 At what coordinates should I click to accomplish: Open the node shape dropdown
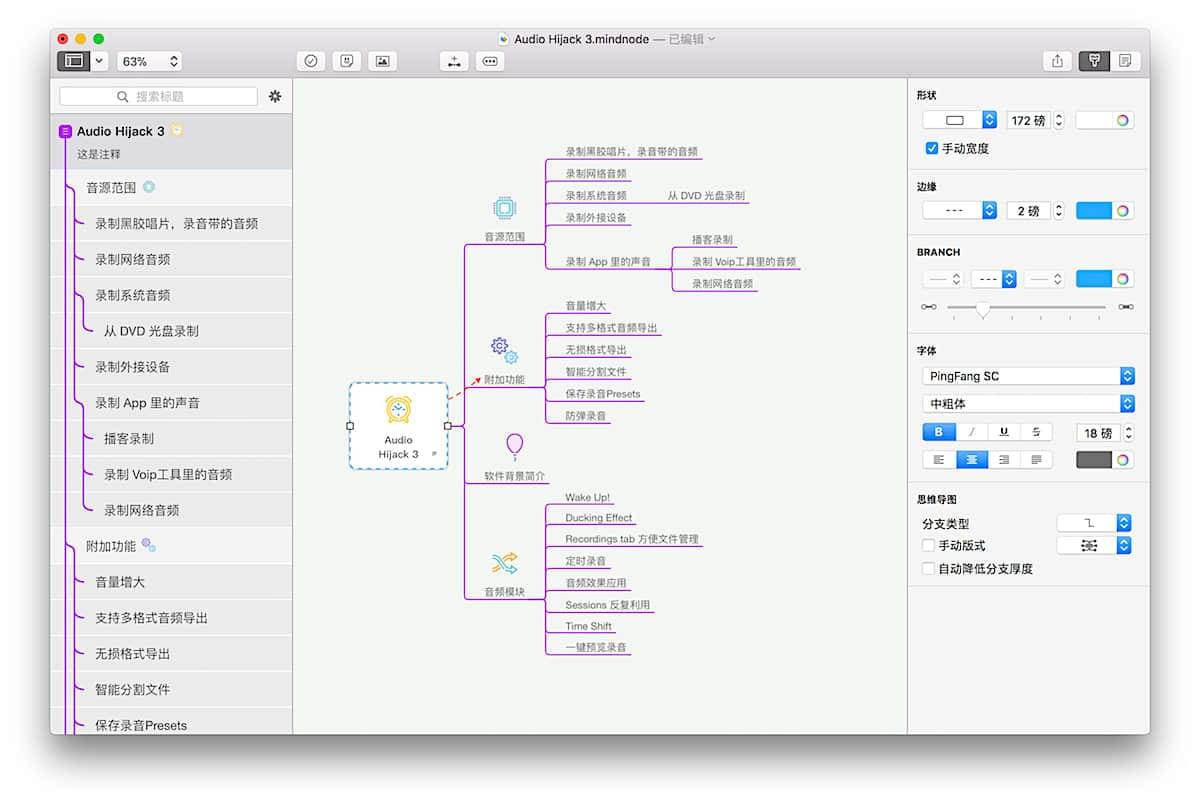[960, 120]
